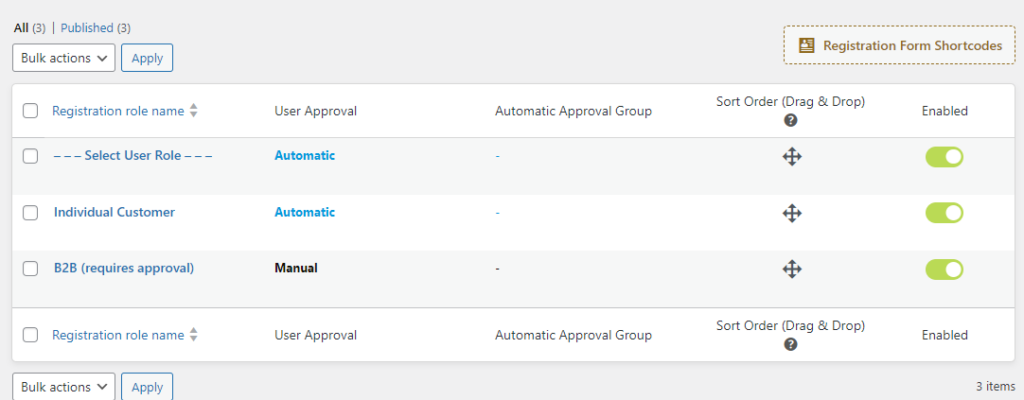Viewport: 1024px width, 400px height.
Task: Tick the select-all checkbox in table header
Action: point(31,111)
